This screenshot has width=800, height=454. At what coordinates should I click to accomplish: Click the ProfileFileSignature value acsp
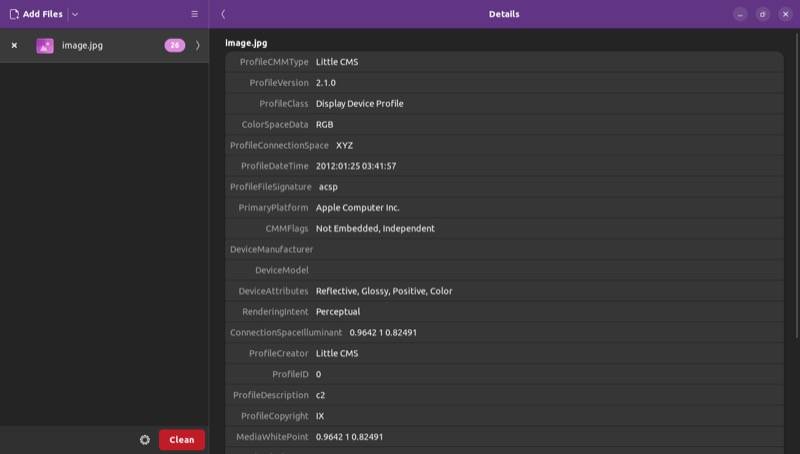click(328, 187)
